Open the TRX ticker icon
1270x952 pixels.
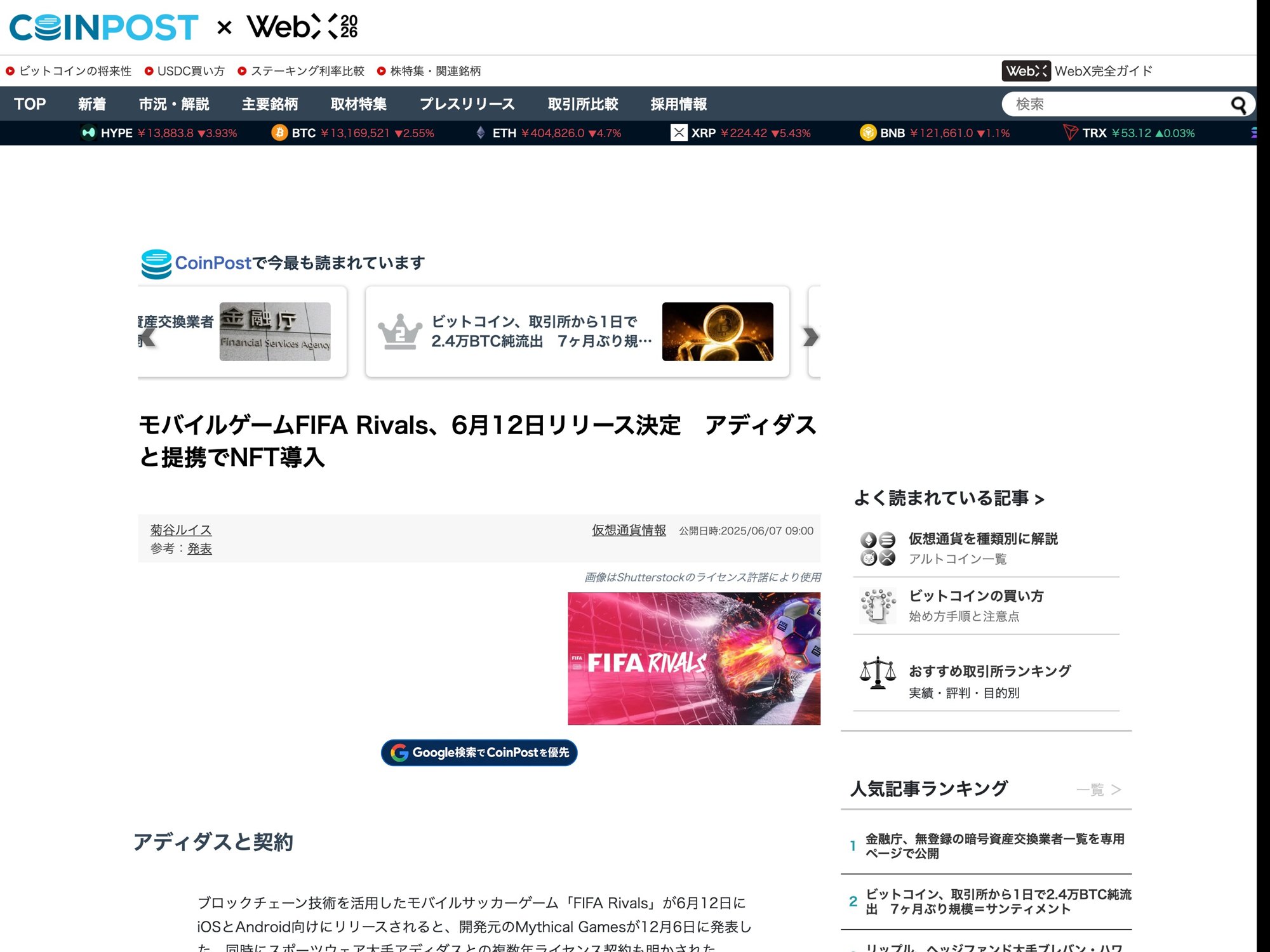(x=1070, y=133)
